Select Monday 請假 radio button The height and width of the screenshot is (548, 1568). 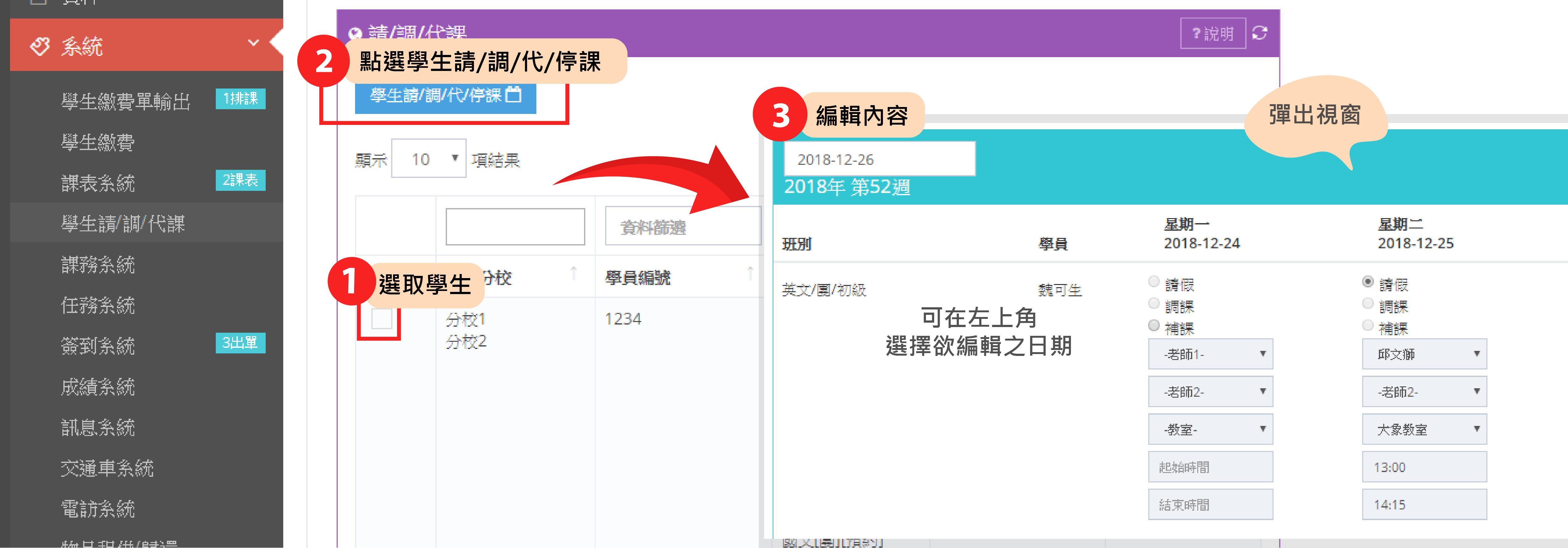1153,281
